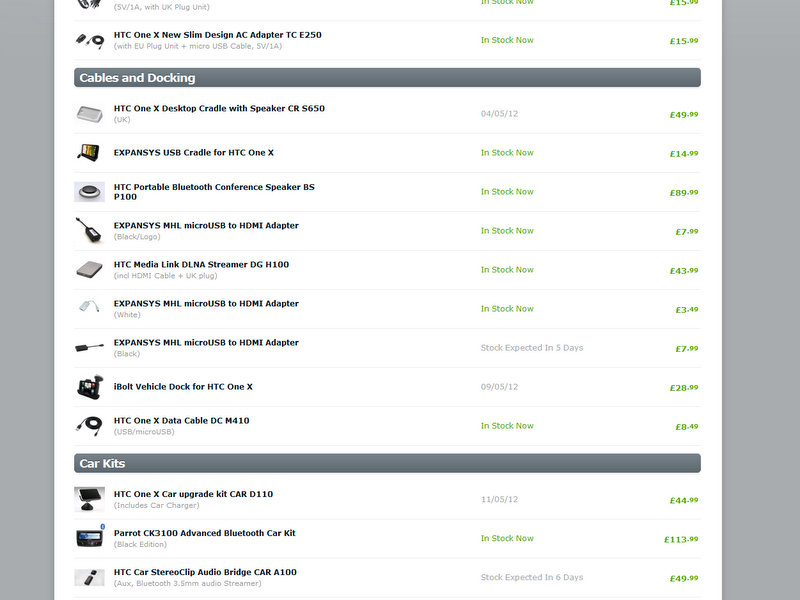
Task: Click In Stock Now for the USB Cradle
Action: (x=507, y=153)
